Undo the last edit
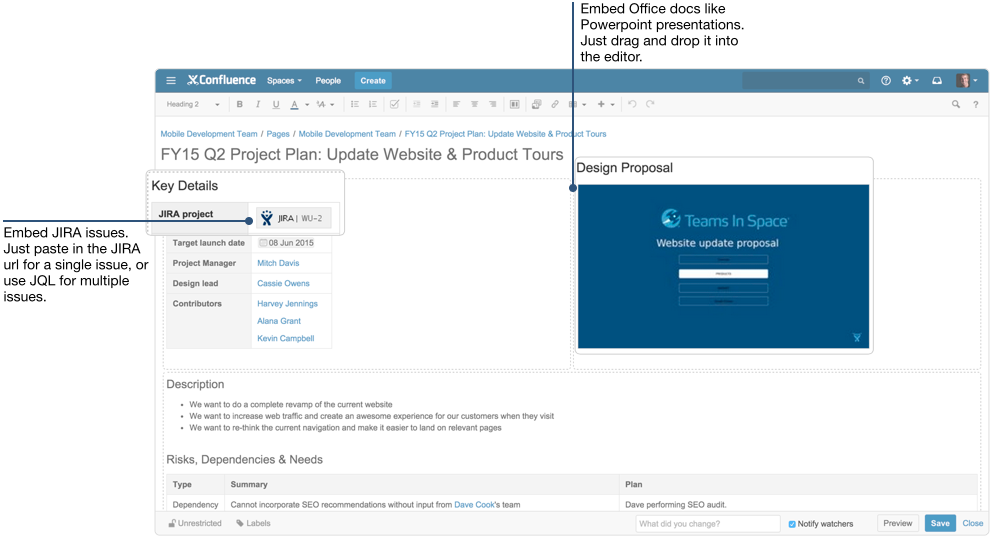The width and height of the screenshot is (992, 539). point(632,104)
